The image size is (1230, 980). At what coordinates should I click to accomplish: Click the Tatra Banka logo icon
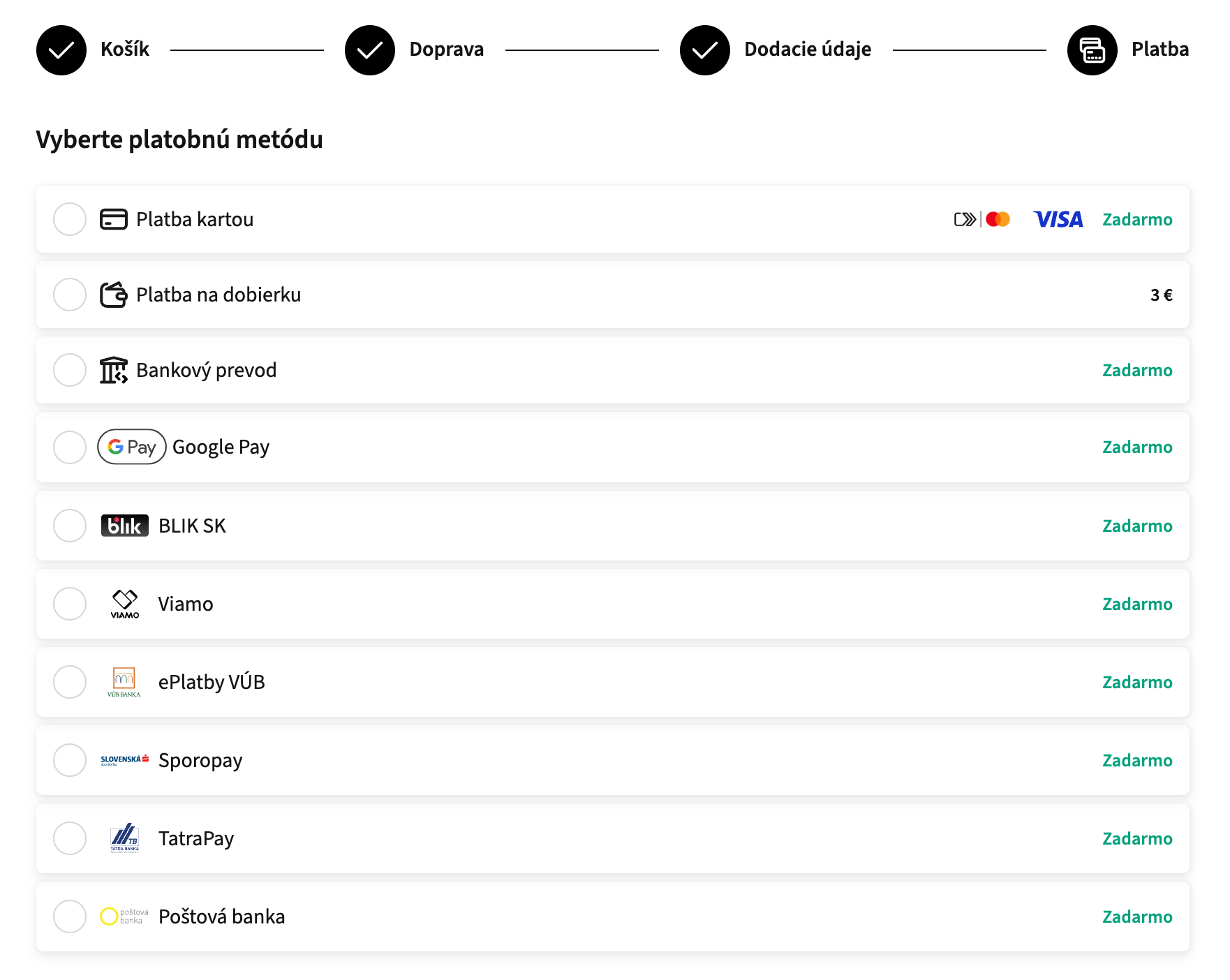tap(125, 838)
